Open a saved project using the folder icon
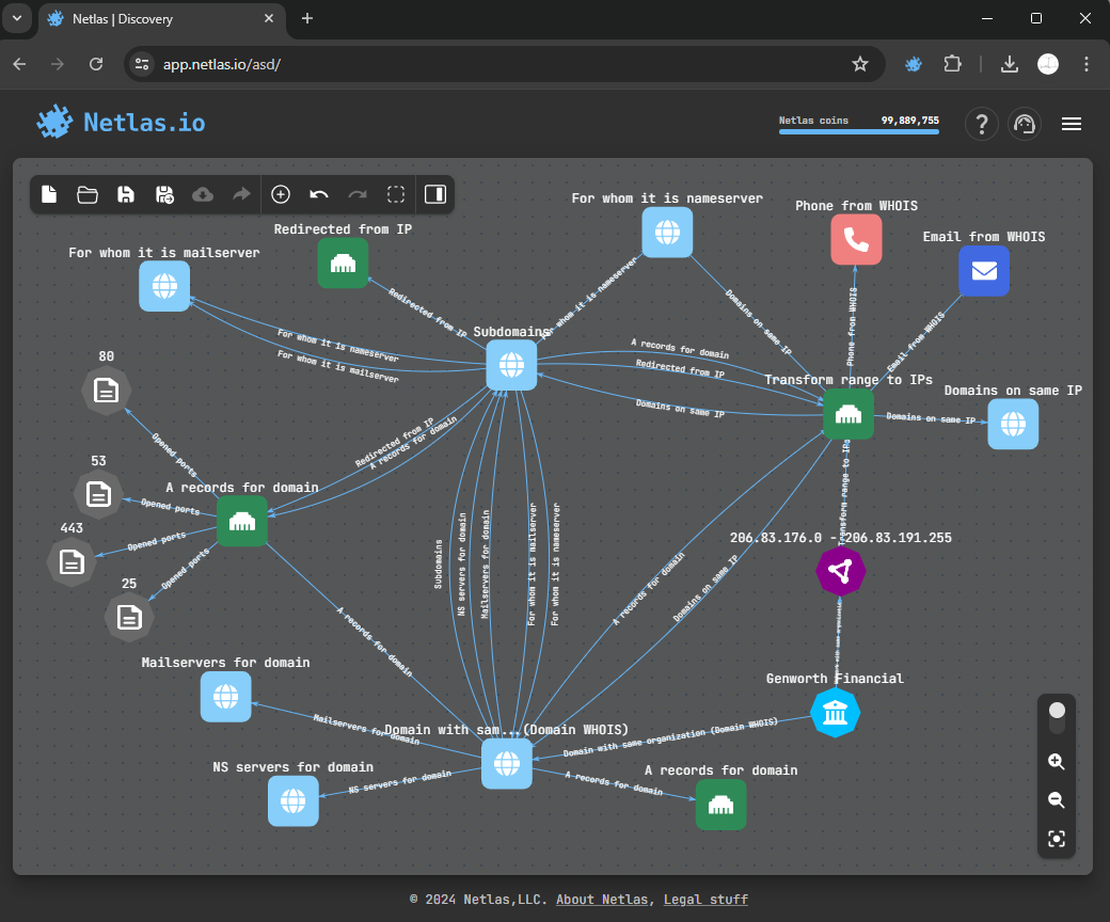Viewport: 1110px width, 922px height. click(x=87, y=194)
